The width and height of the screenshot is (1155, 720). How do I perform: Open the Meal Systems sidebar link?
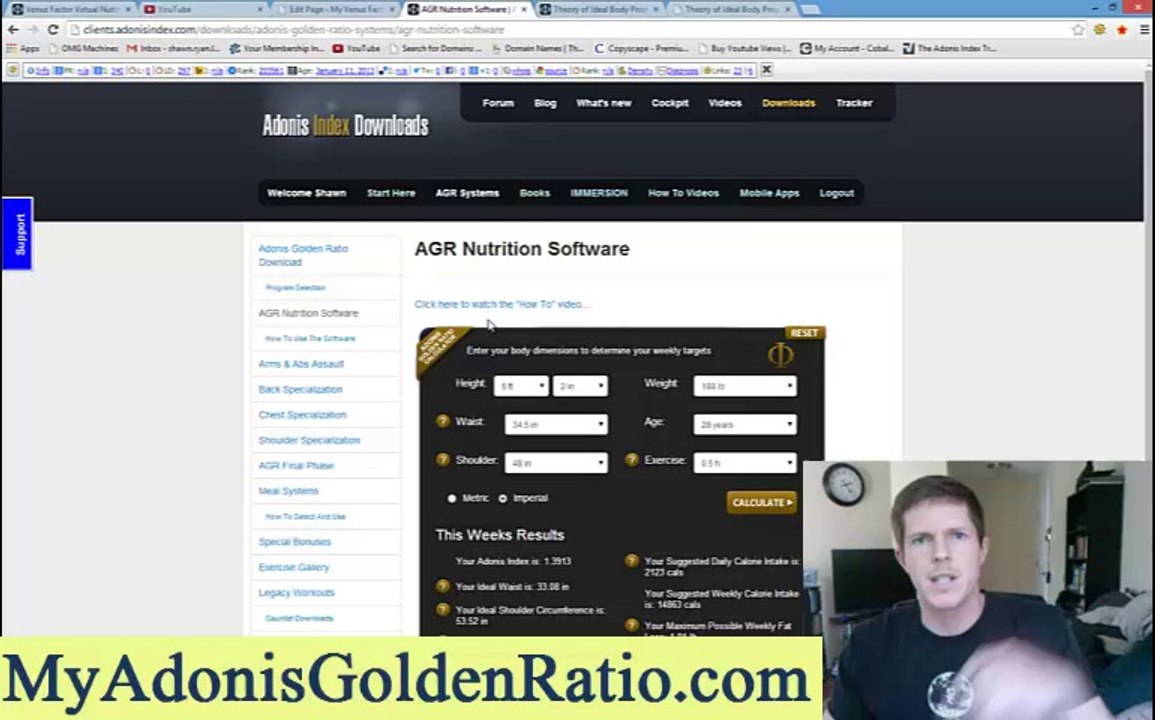coord(288,492)
